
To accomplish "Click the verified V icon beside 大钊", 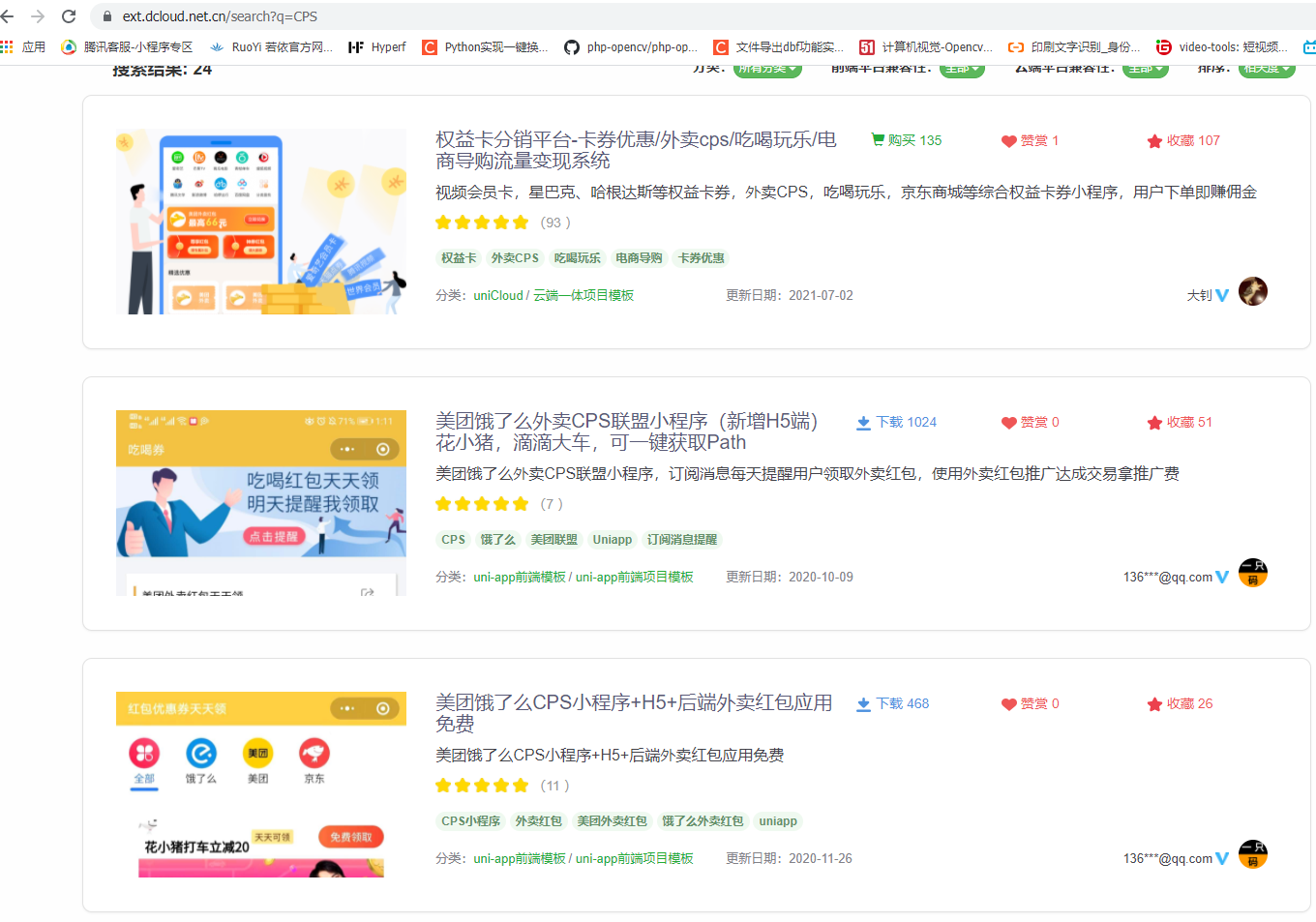I will coord(1222,296).
